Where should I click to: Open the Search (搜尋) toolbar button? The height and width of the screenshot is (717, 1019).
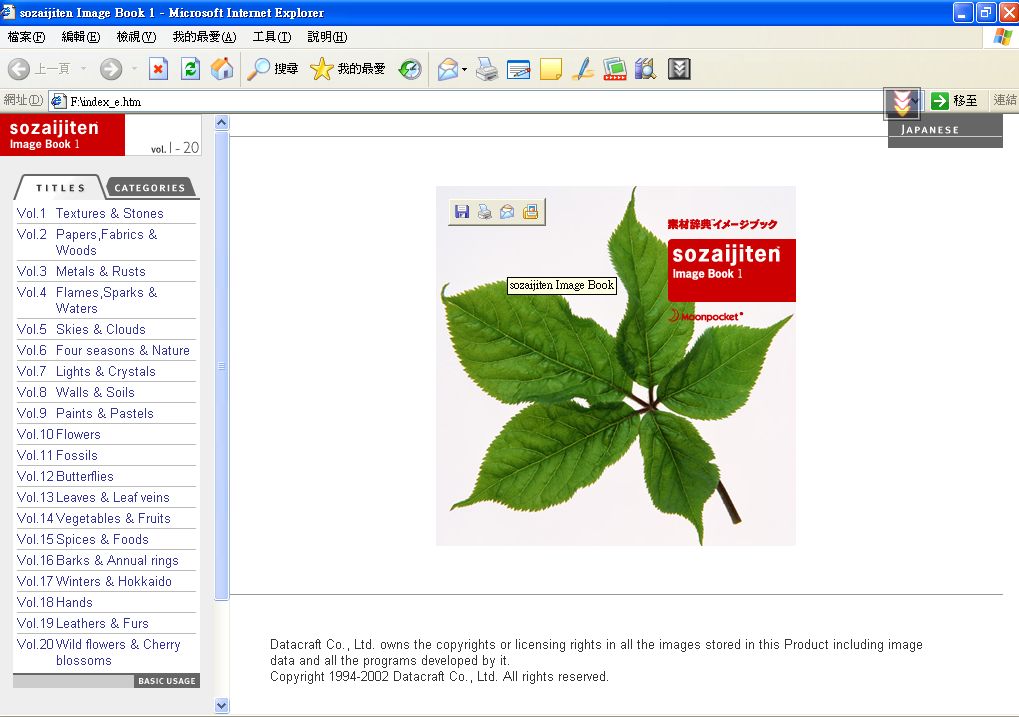pyautogui.click(x=272, y=69)
